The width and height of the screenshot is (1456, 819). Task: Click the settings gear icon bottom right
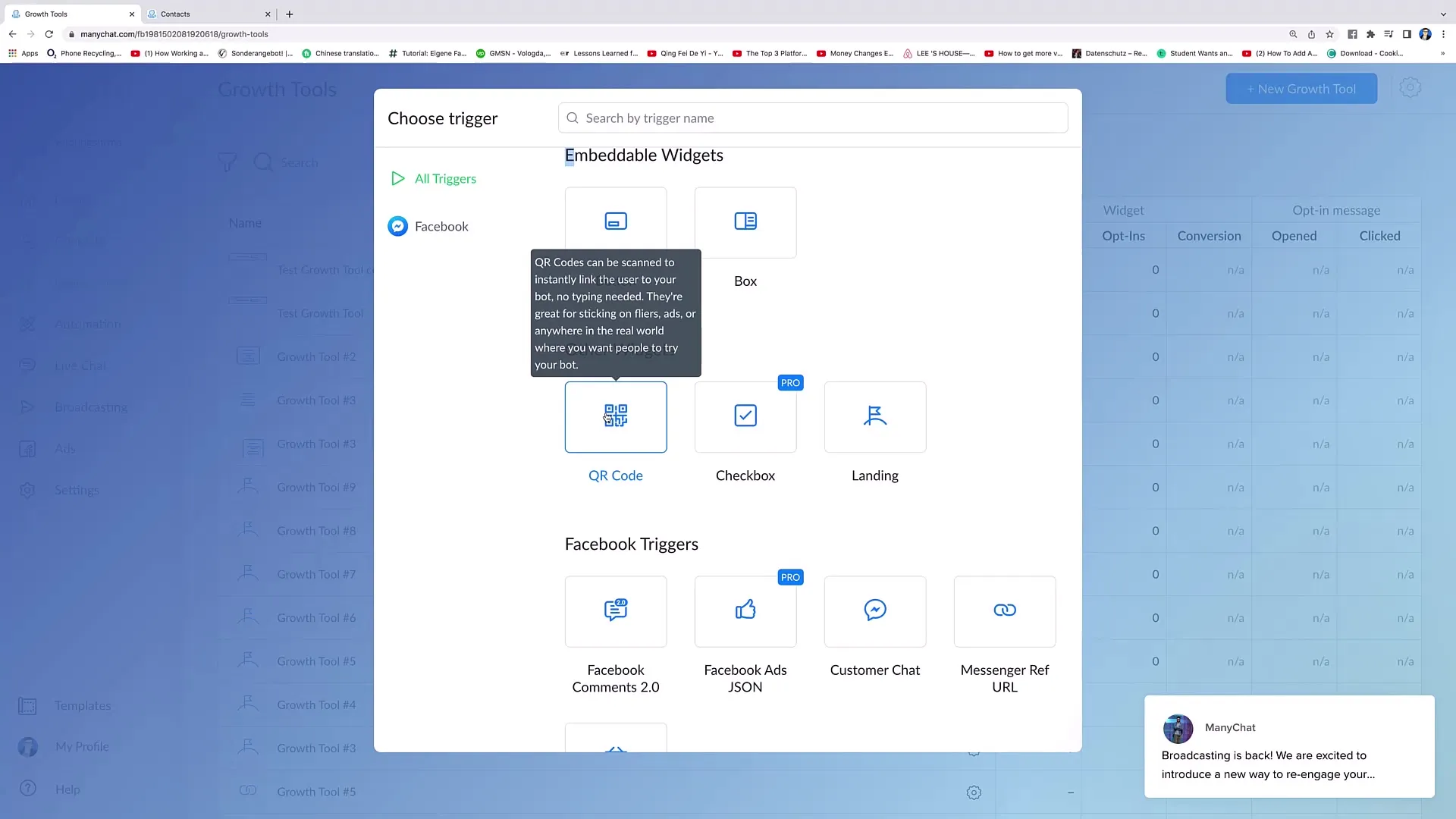(974, 792)
